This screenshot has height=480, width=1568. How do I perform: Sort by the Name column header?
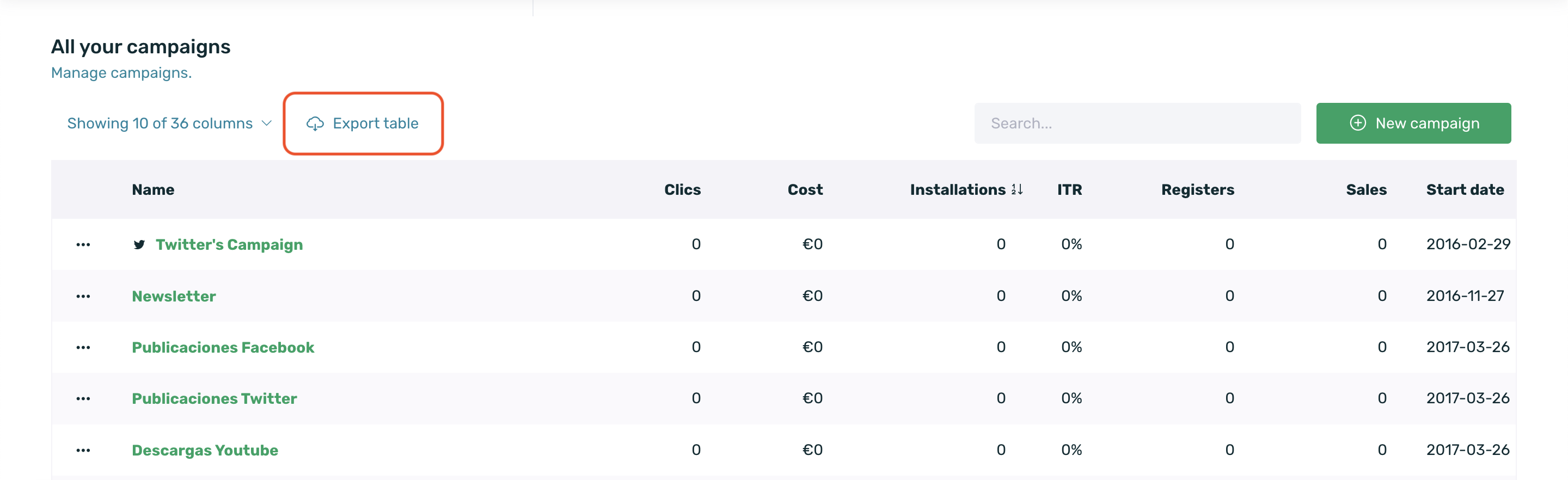(153, 190)
